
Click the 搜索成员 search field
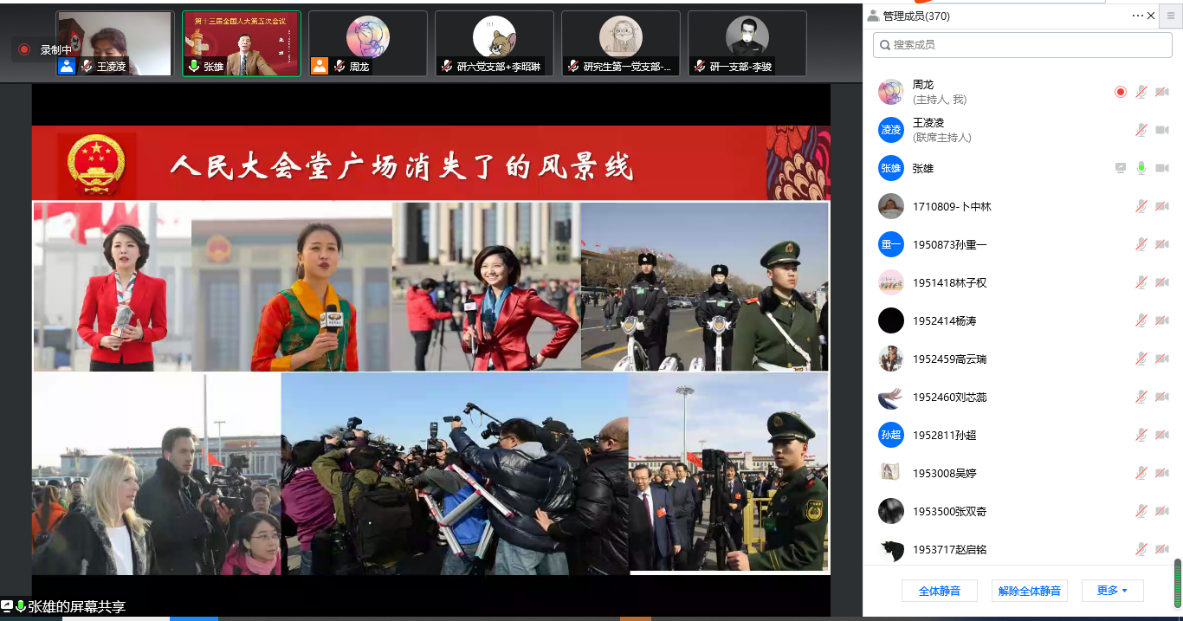coord(1010,45)
